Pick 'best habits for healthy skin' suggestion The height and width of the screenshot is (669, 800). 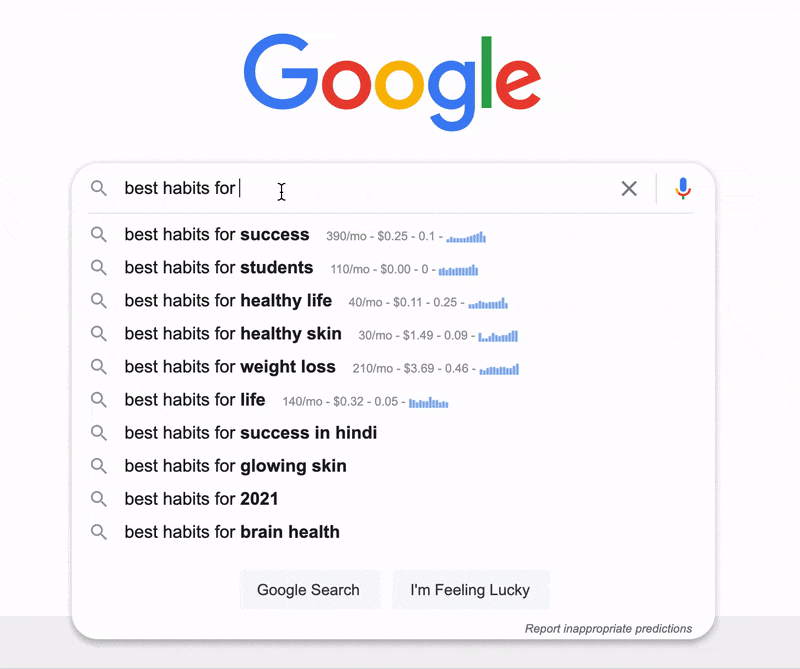coord(233,334)
